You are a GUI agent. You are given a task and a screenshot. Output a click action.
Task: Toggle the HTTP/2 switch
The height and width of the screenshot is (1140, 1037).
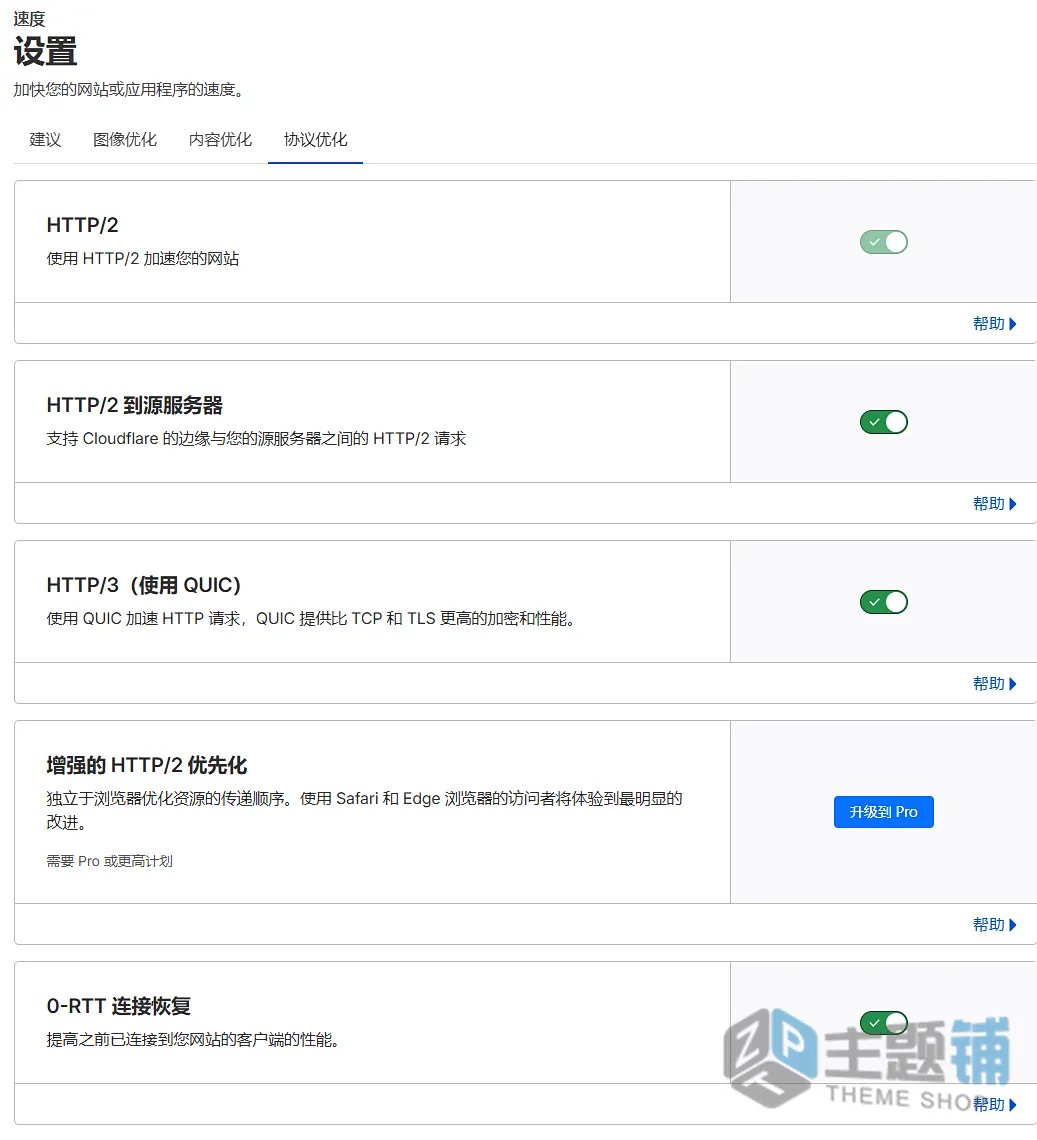pos(884,242)
